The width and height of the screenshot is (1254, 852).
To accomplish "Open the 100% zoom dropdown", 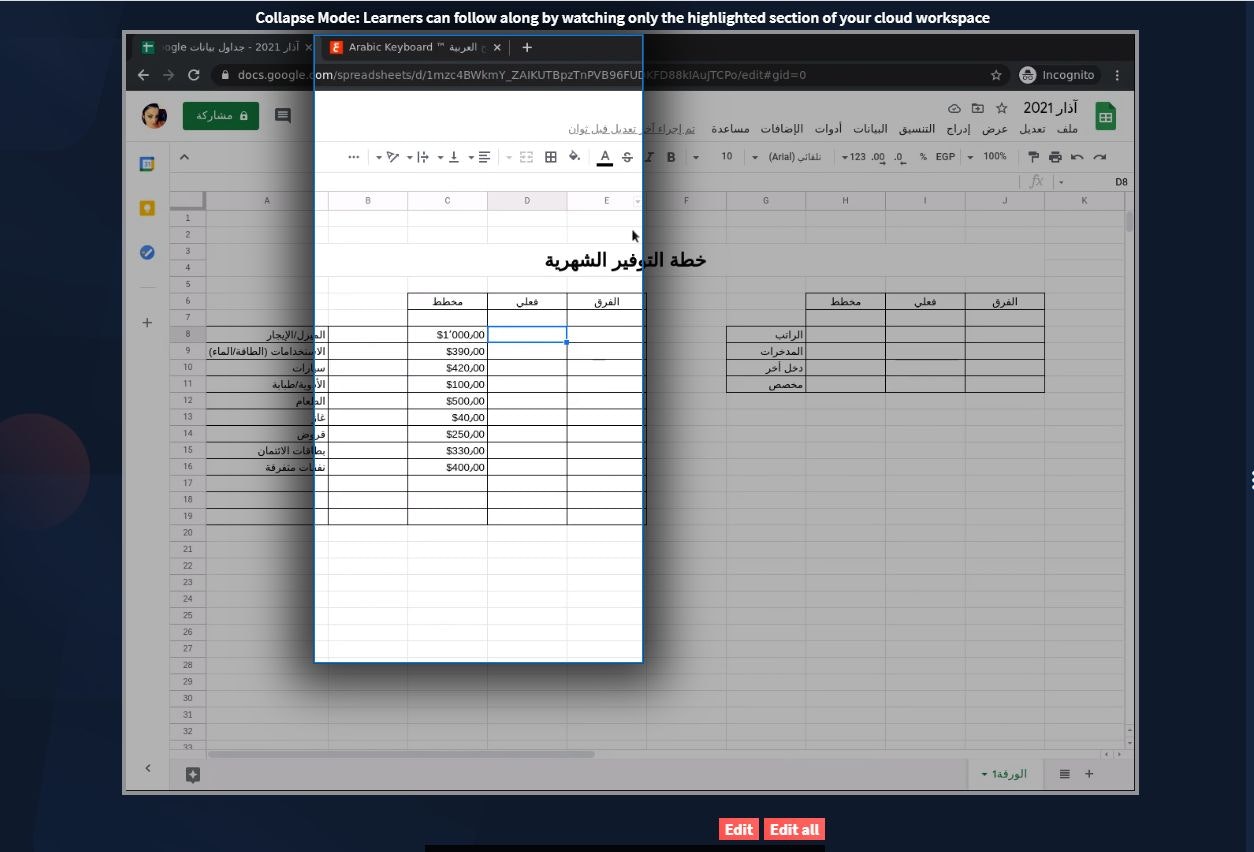I will tap(988, 157).
